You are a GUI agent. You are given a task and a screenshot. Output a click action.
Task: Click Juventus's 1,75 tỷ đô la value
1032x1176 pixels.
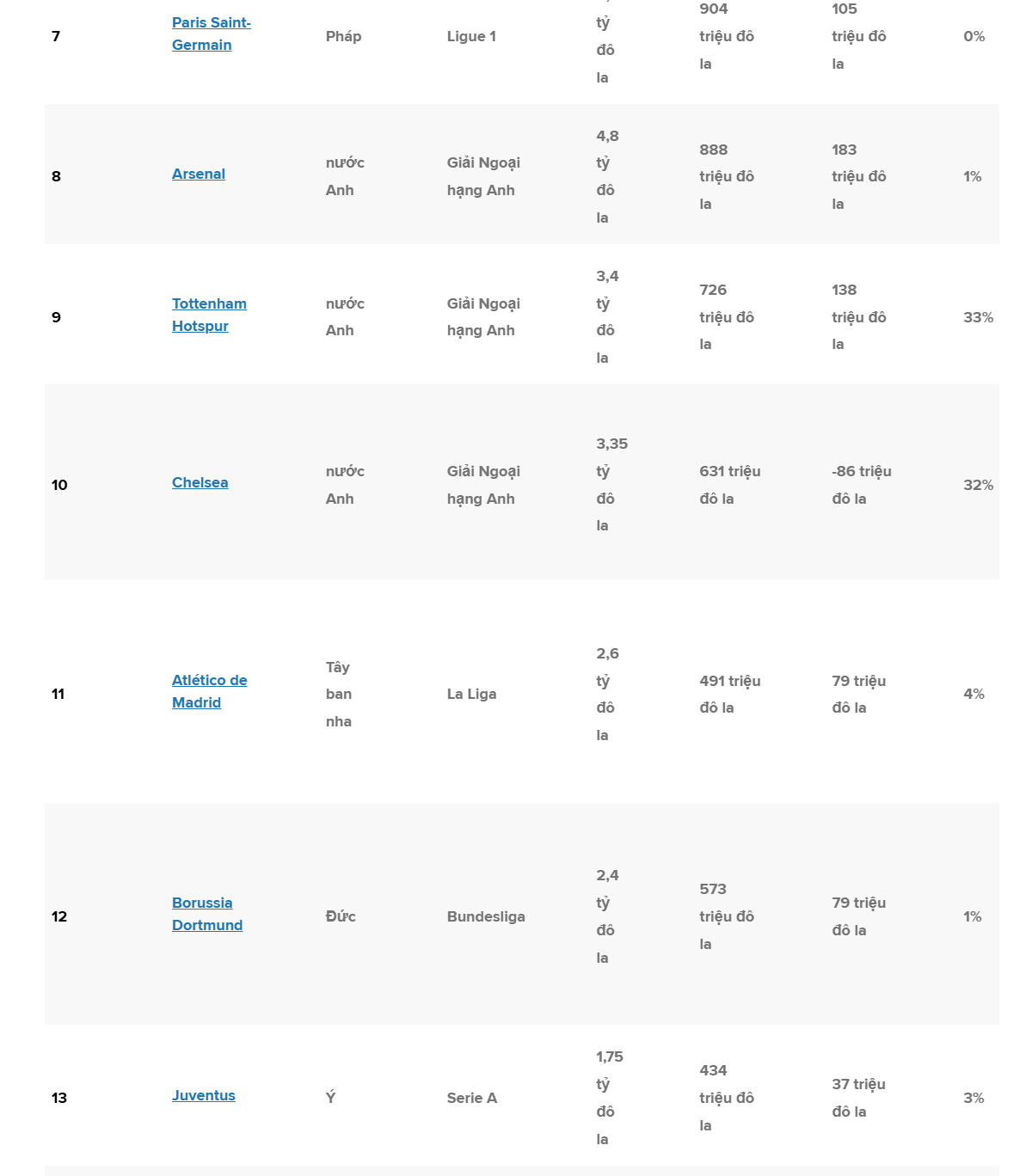610,1098
